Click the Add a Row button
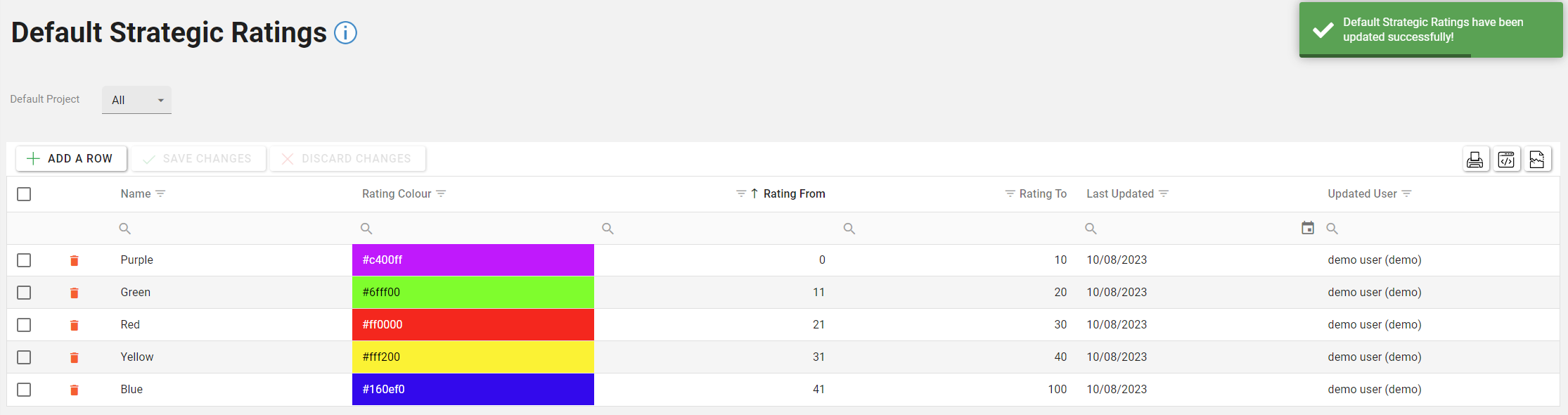The width and height of the screenshot is (1568, 415). click(71, 159)
